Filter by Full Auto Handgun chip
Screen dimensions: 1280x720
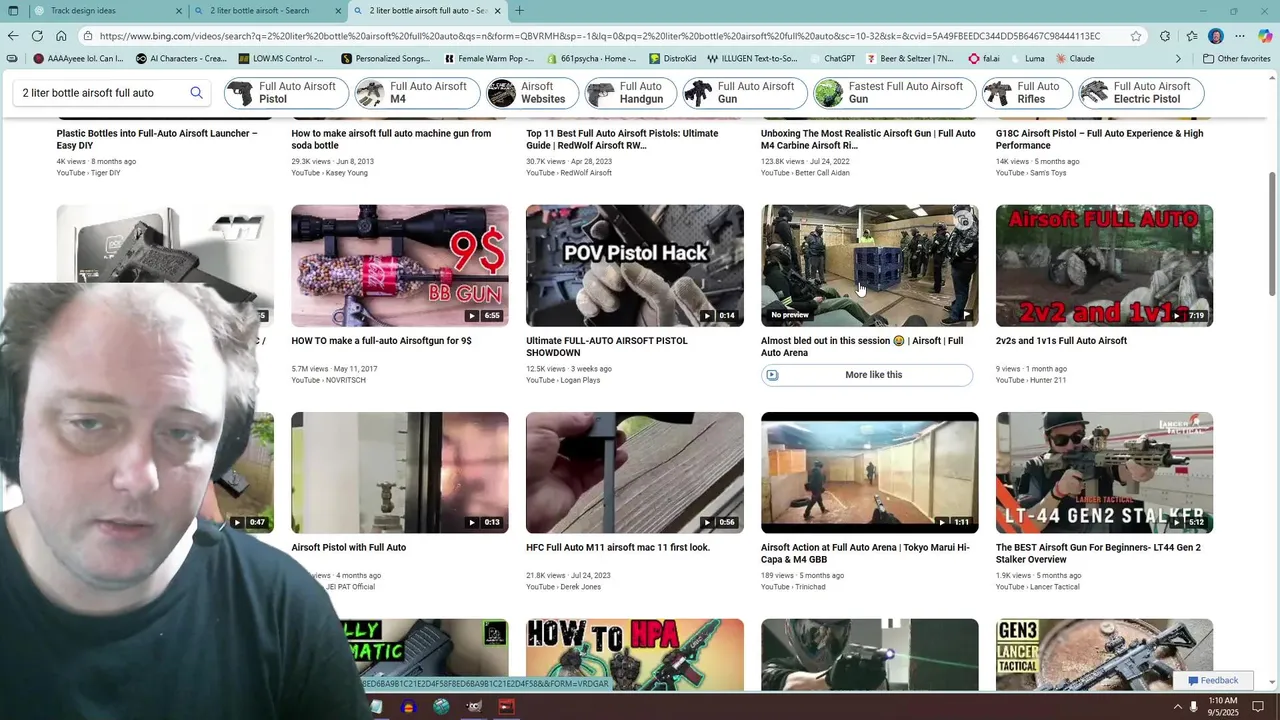click(631, 93)
